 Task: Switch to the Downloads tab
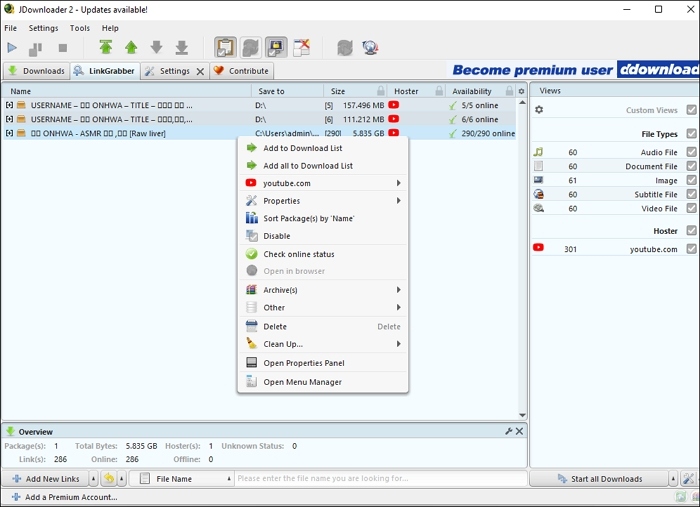point(37,71)
